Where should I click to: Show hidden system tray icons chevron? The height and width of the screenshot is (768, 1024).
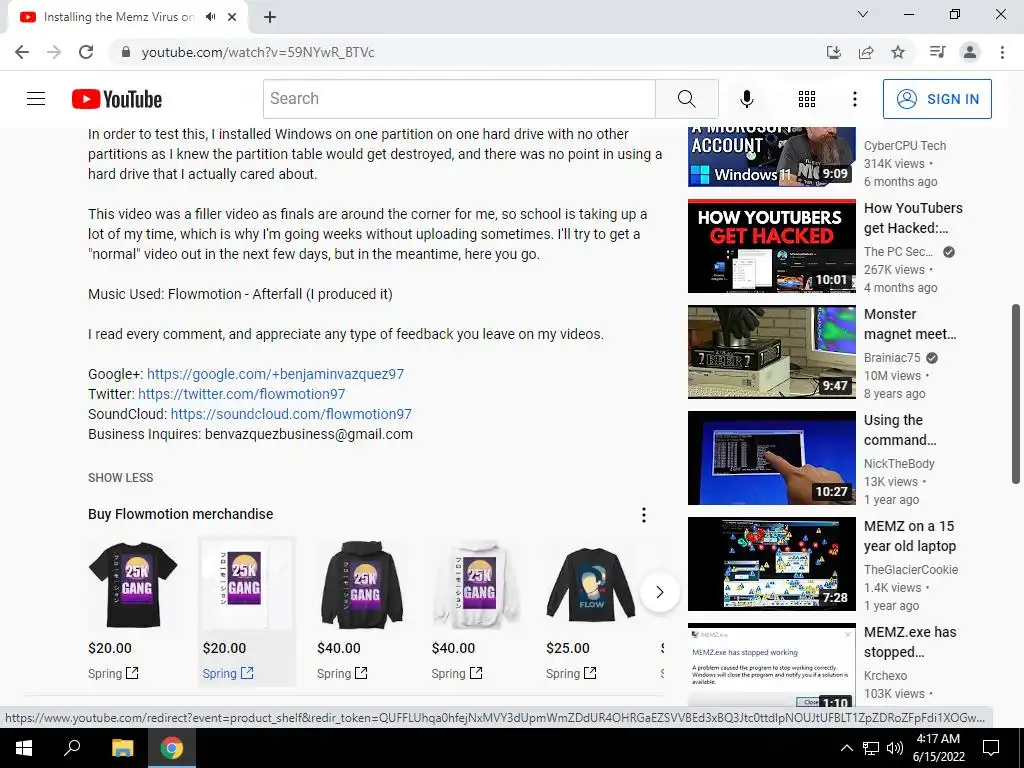846,748
